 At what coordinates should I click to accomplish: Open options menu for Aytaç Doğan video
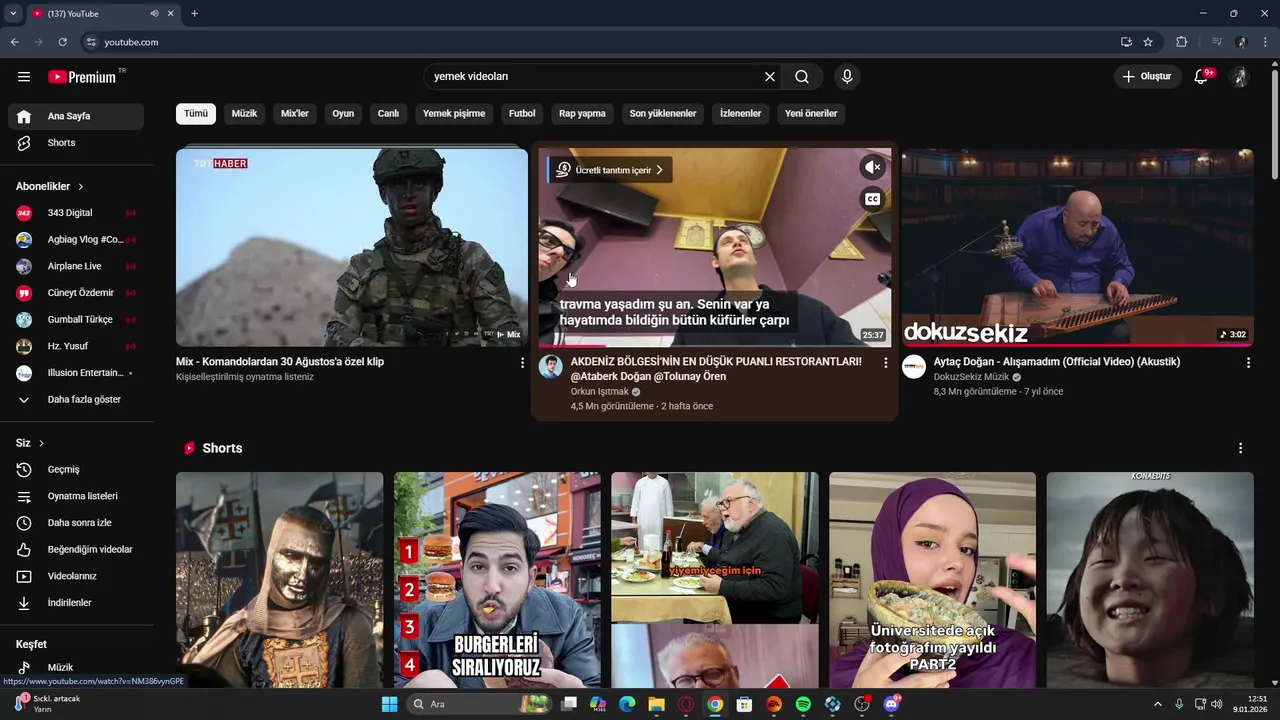pos(1248,363)
